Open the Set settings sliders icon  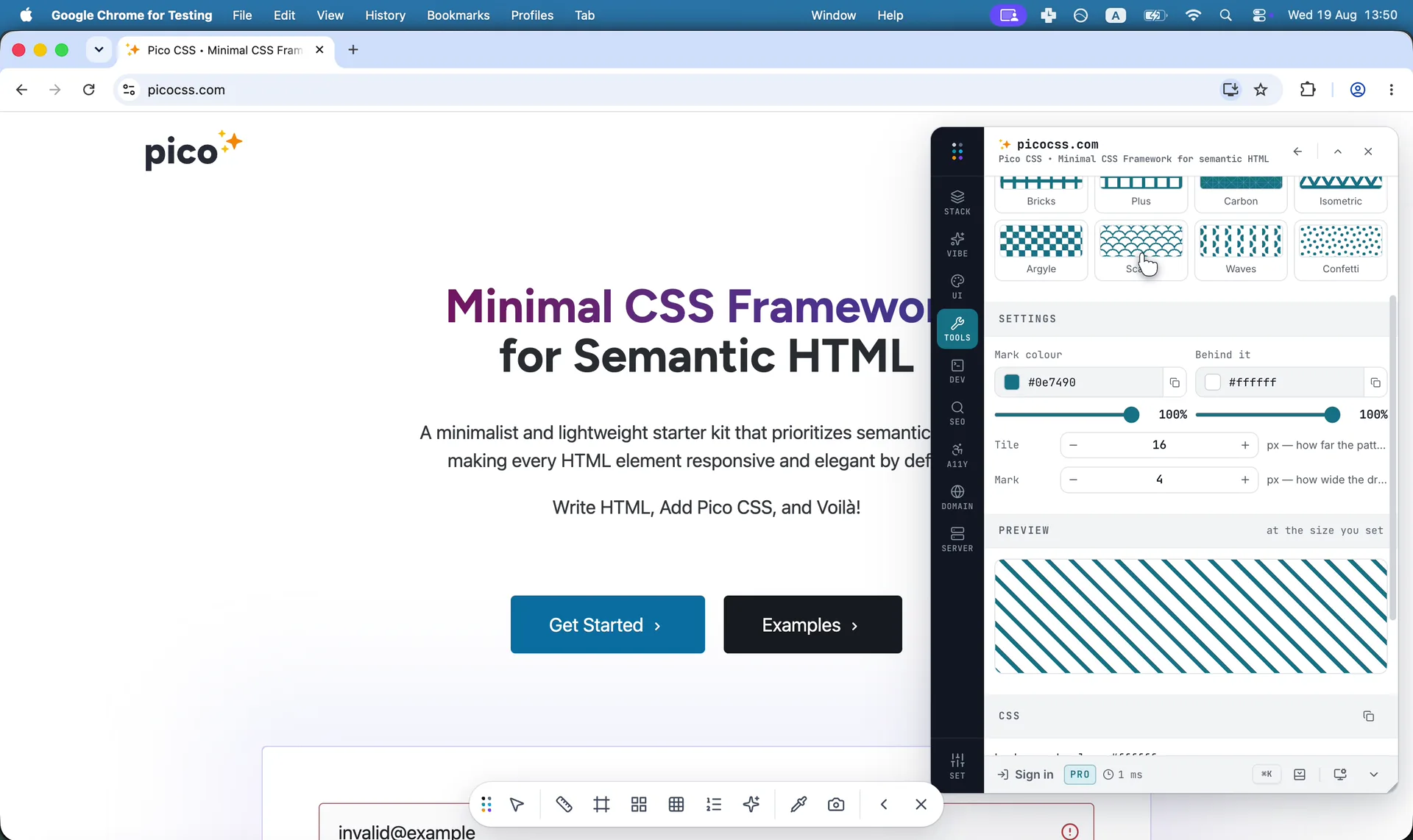pyautogui.click(x=957, y=766)
